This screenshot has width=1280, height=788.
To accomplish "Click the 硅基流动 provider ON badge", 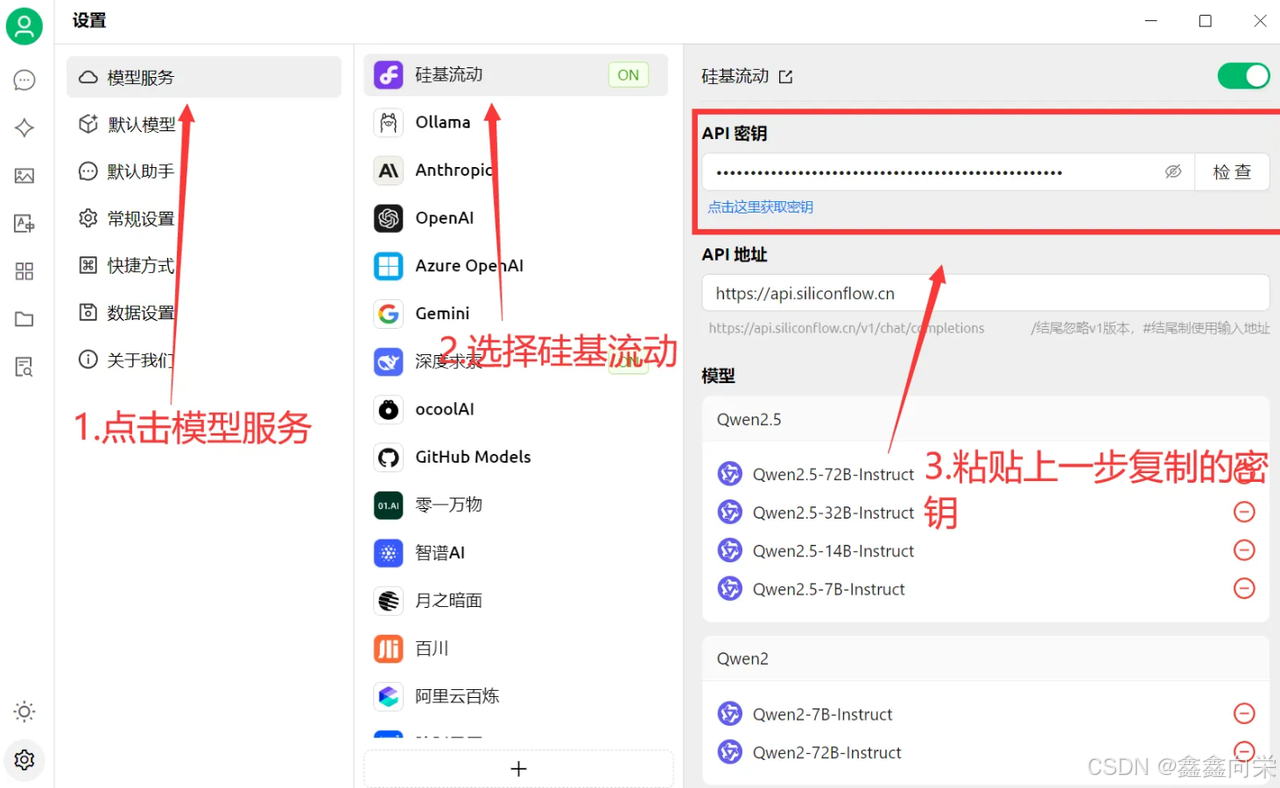I will tap(628, 75).
